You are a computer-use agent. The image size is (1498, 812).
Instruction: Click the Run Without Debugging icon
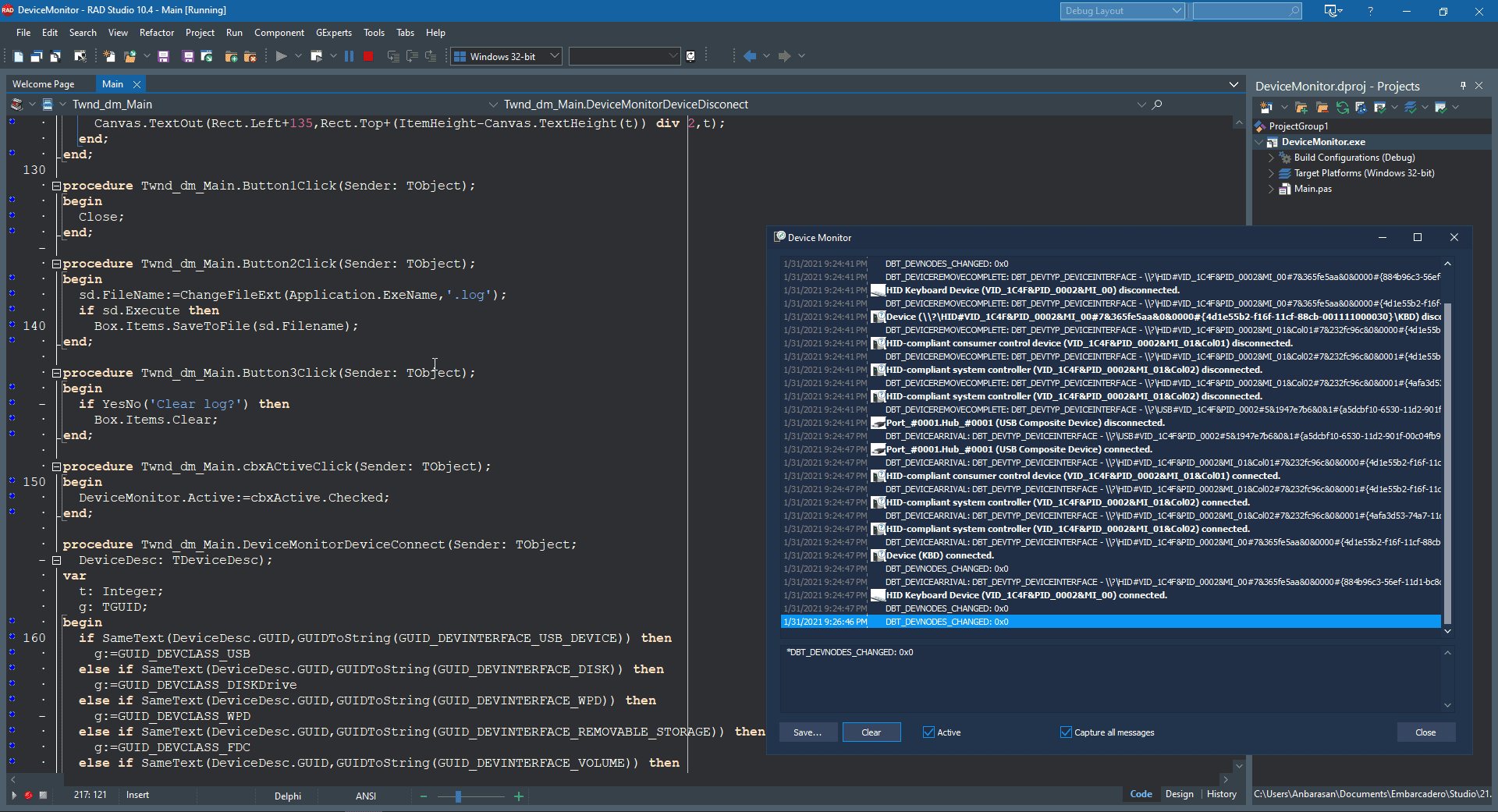click(316, 56)
